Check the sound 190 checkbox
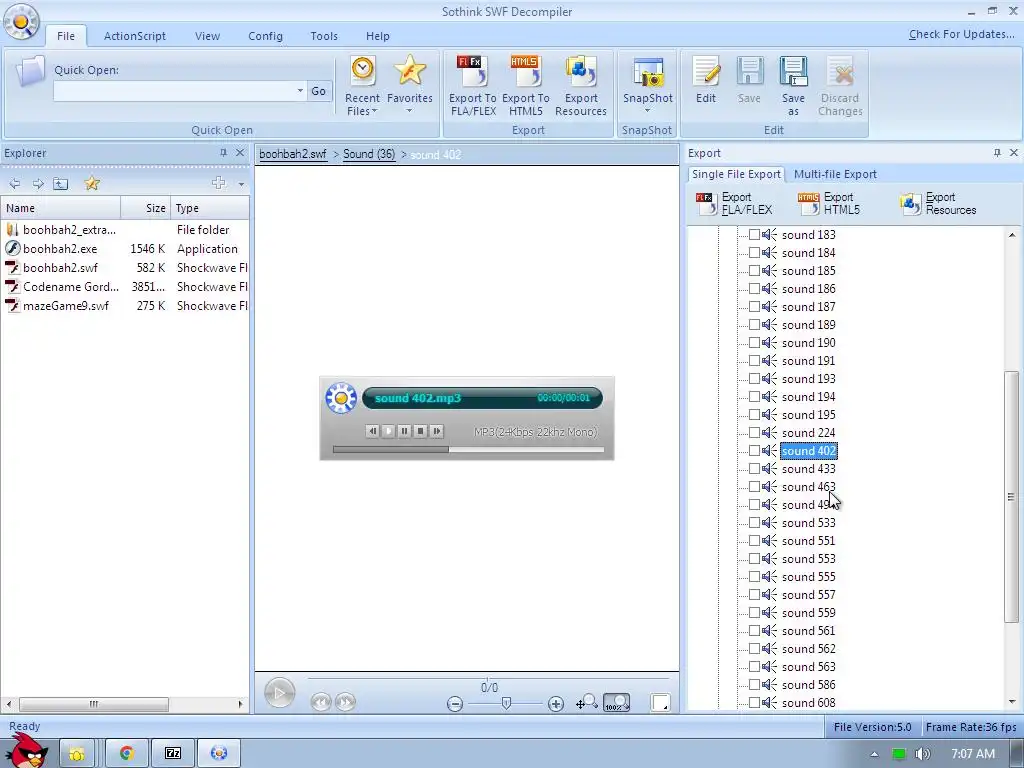The image size is (1024, 768). tap(754, 343)
